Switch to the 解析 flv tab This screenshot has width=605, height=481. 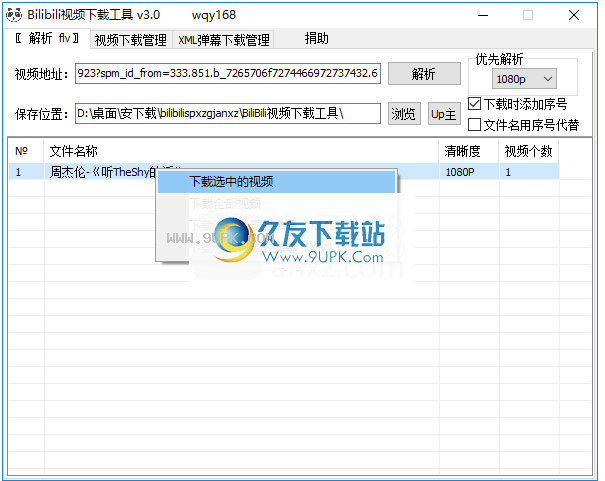[x=47, y=38]
